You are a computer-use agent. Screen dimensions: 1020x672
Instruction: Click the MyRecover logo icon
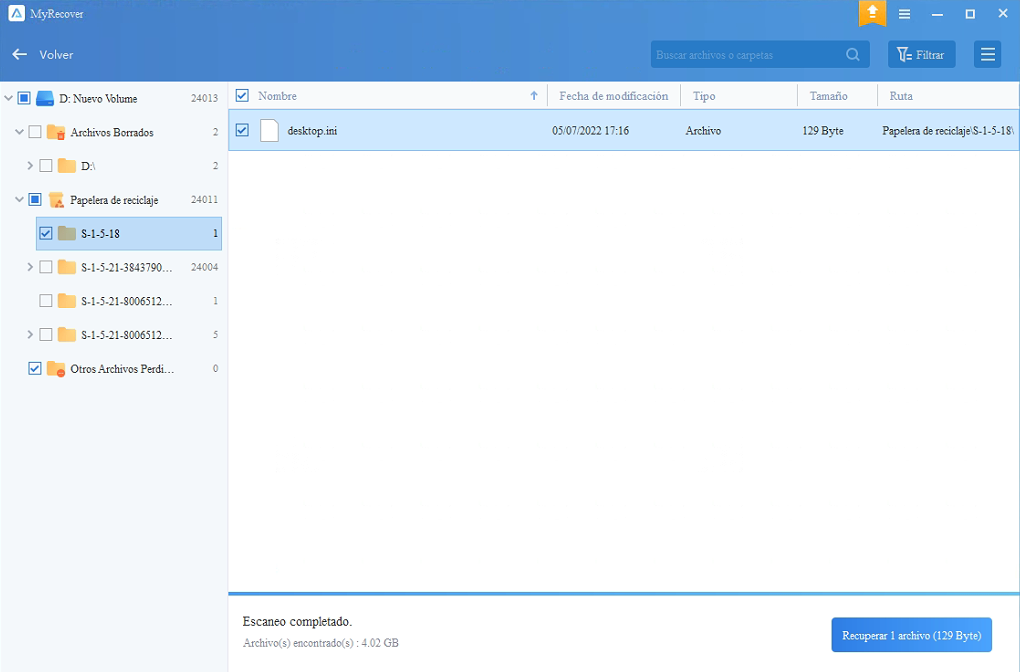16,13
